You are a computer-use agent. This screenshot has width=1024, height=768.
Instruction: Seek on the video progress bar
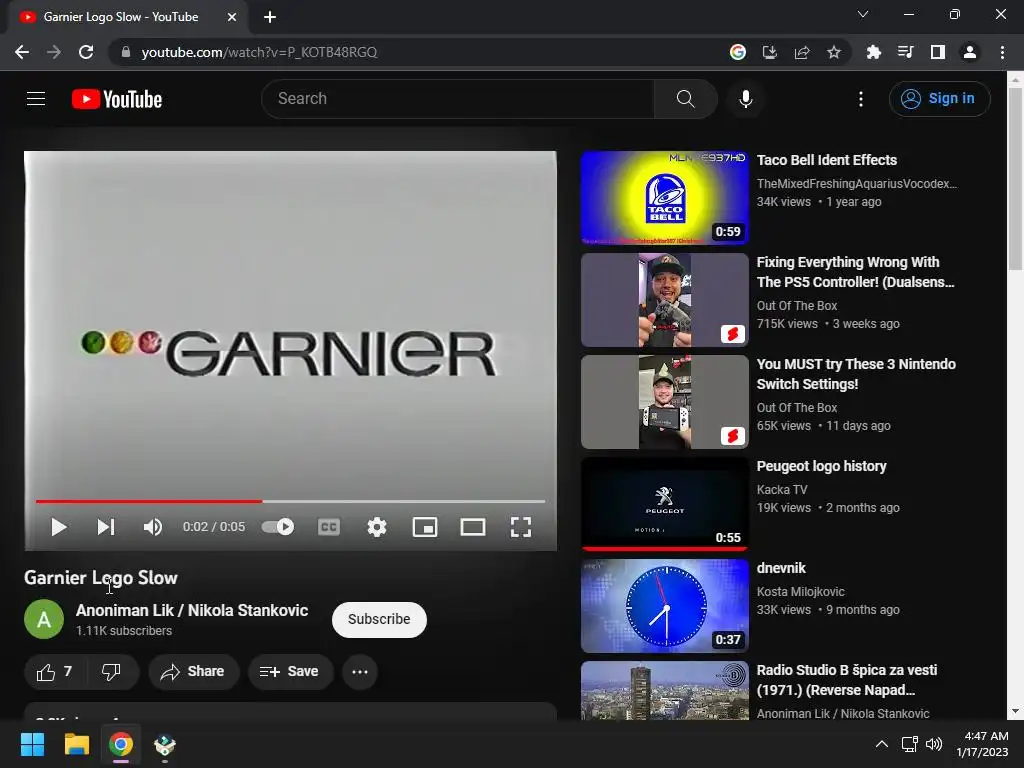[x=291, y=501]
